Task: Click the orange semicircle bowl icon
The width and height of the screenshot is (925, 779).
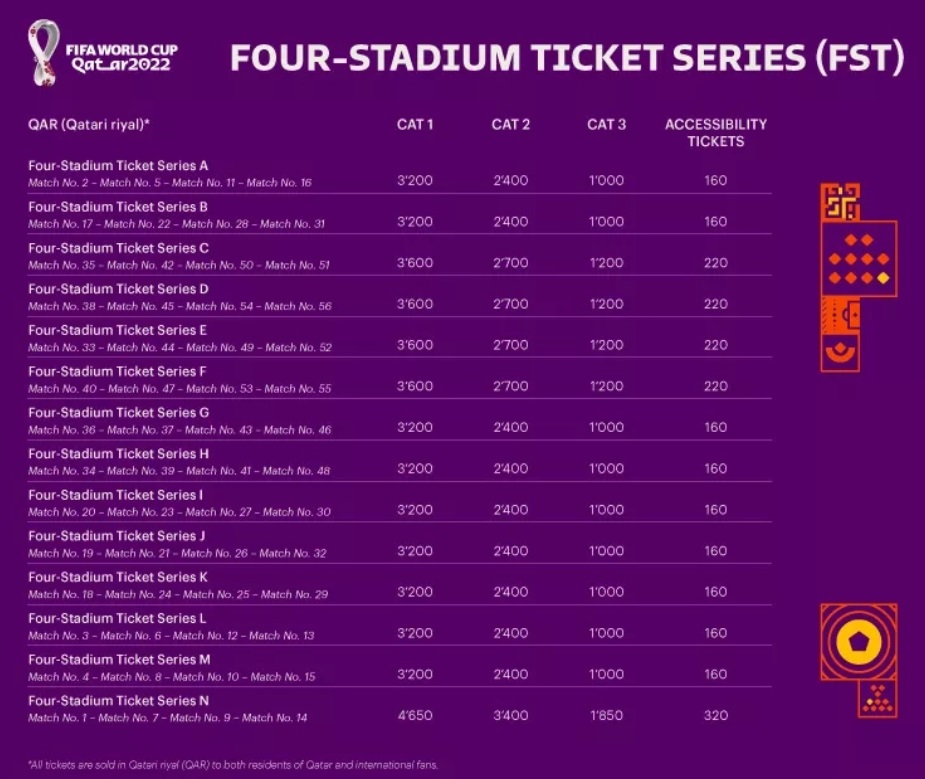Action: (x=840, y=353)
